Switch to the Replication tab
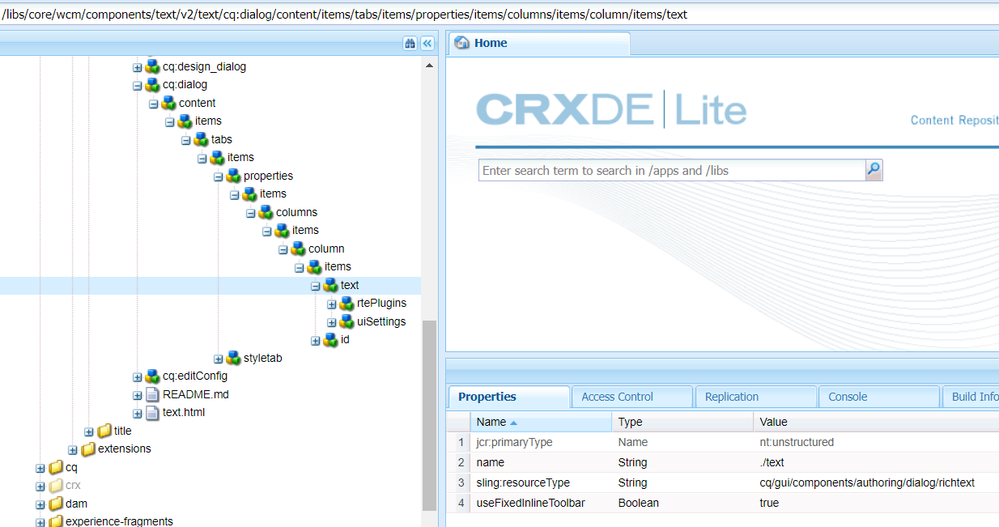This screenshot has width=999, height=527. point(731,397)
